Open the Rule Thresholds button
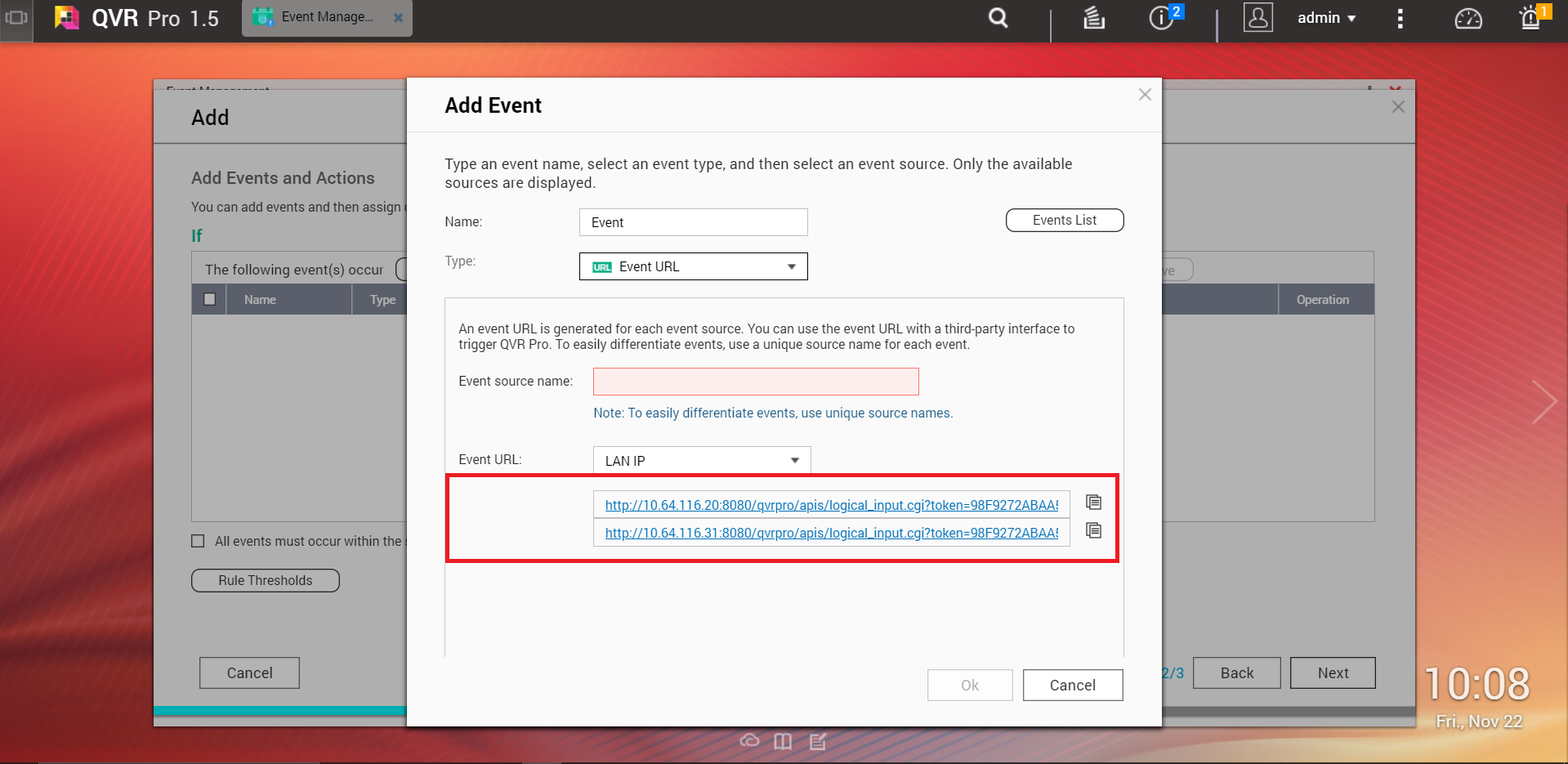The width and height of the screenshot is (1568, 764). [x=265, y=580]
